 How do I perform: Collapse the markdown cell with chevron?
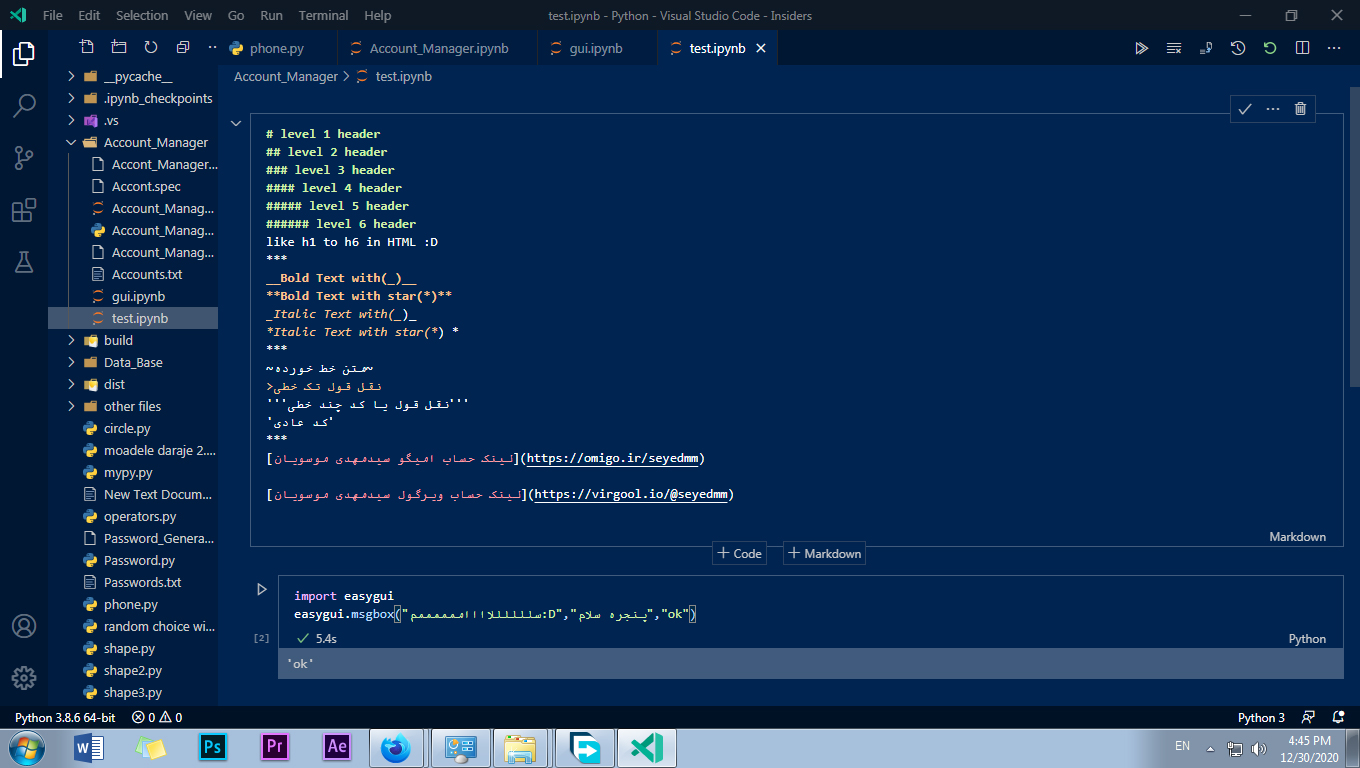(236, 123)
